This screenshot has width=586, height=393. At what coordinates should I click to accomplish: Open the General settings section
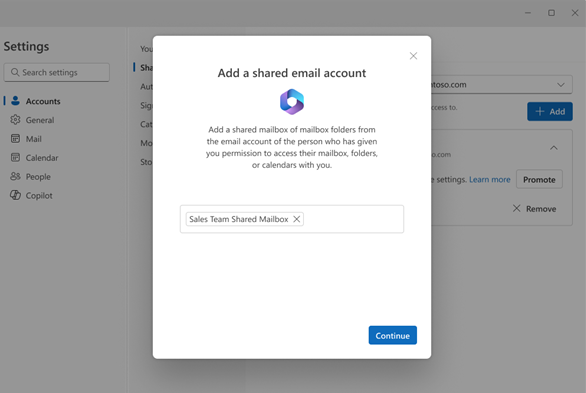click(40, 120)
